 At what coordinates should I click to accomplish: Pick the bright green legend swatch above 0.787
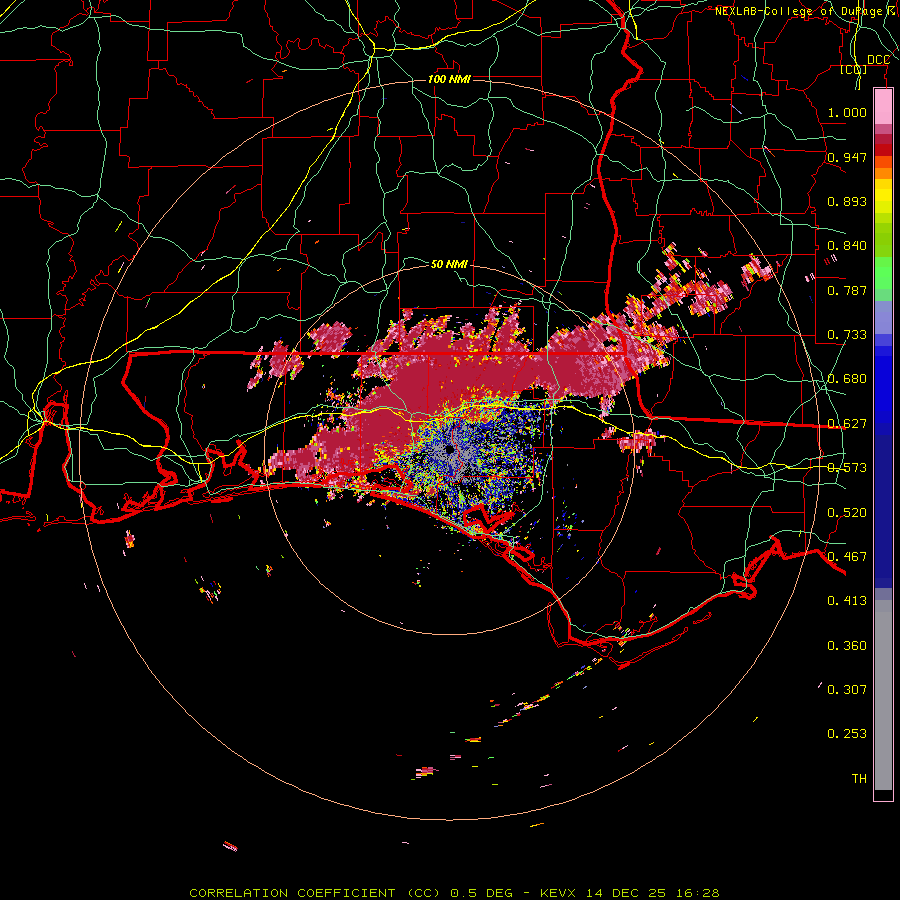(883, 274)
